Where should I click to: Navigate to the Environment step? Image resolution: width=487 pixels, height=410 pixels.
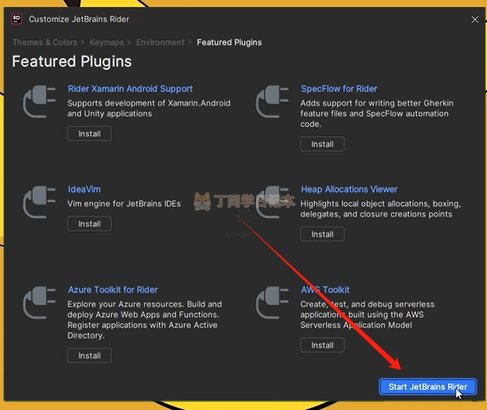[160, 42]
